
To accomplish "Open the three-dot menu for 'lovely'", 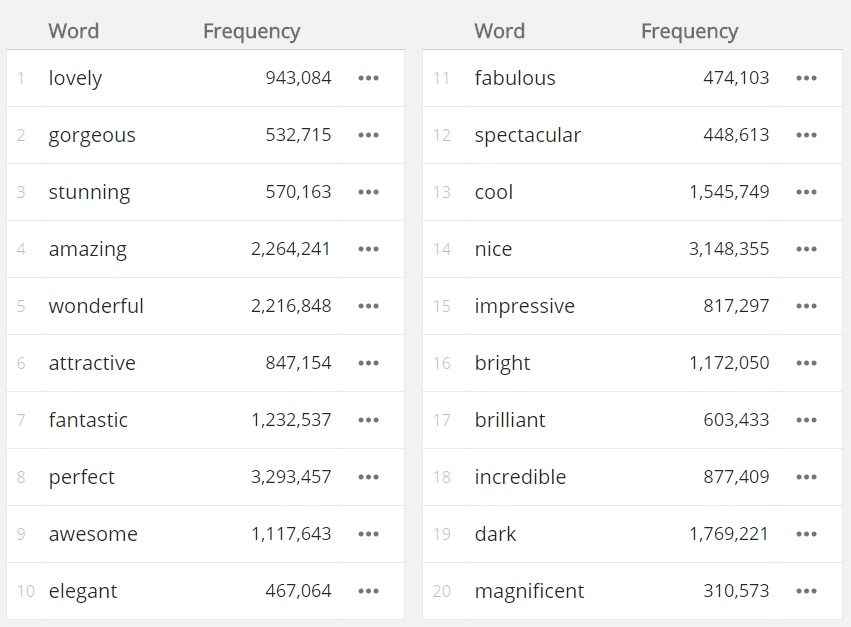I will [368, 78].
